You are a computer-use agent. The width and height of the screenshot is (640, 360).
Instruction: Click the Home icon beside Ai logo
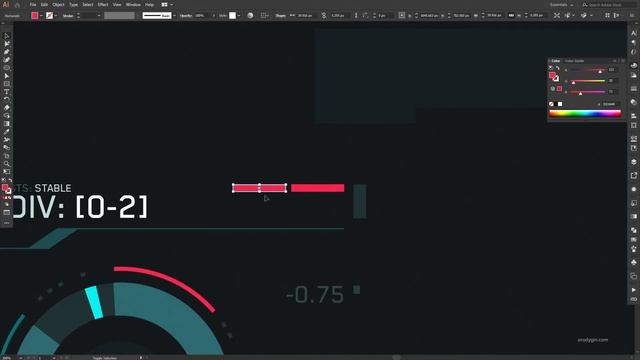coord(17,5)
